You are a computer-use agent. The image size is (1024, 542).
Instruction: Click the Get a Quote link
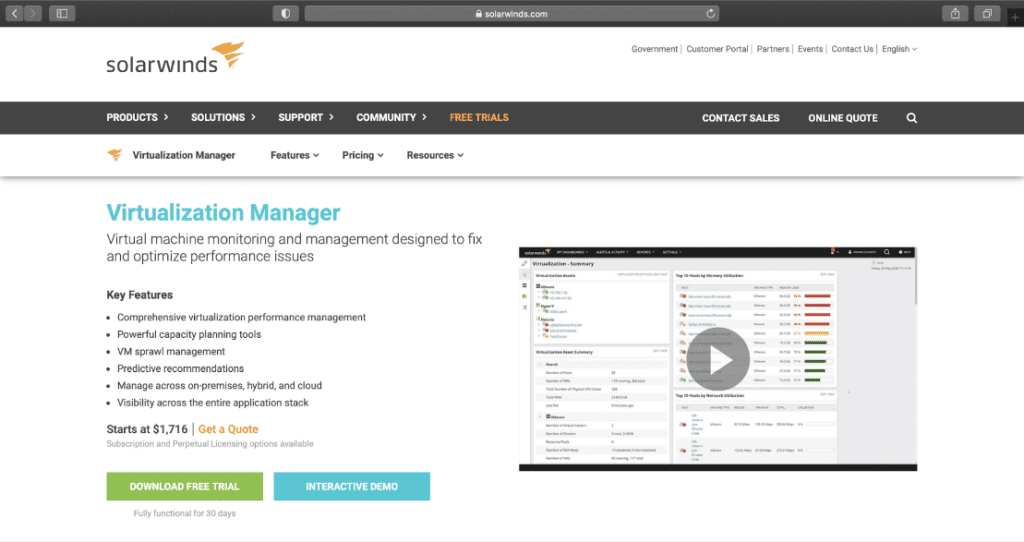pos(228,429)
